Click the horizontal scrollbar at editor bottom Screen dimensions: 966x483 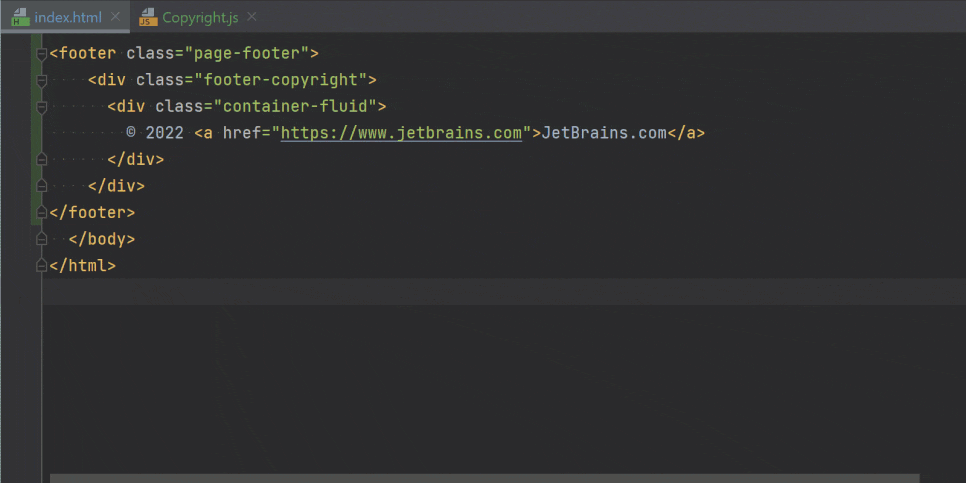[484, 478]
